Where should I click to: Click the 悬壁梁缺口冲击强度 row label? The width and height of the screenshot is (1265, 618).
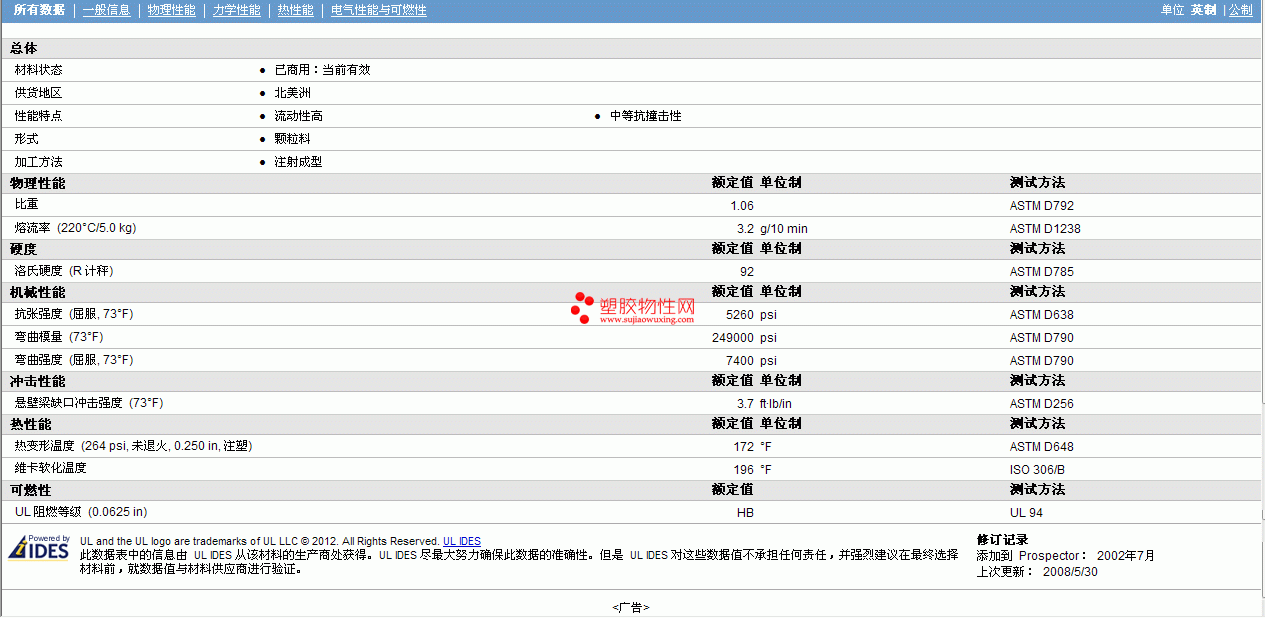(x=88, y=403)
